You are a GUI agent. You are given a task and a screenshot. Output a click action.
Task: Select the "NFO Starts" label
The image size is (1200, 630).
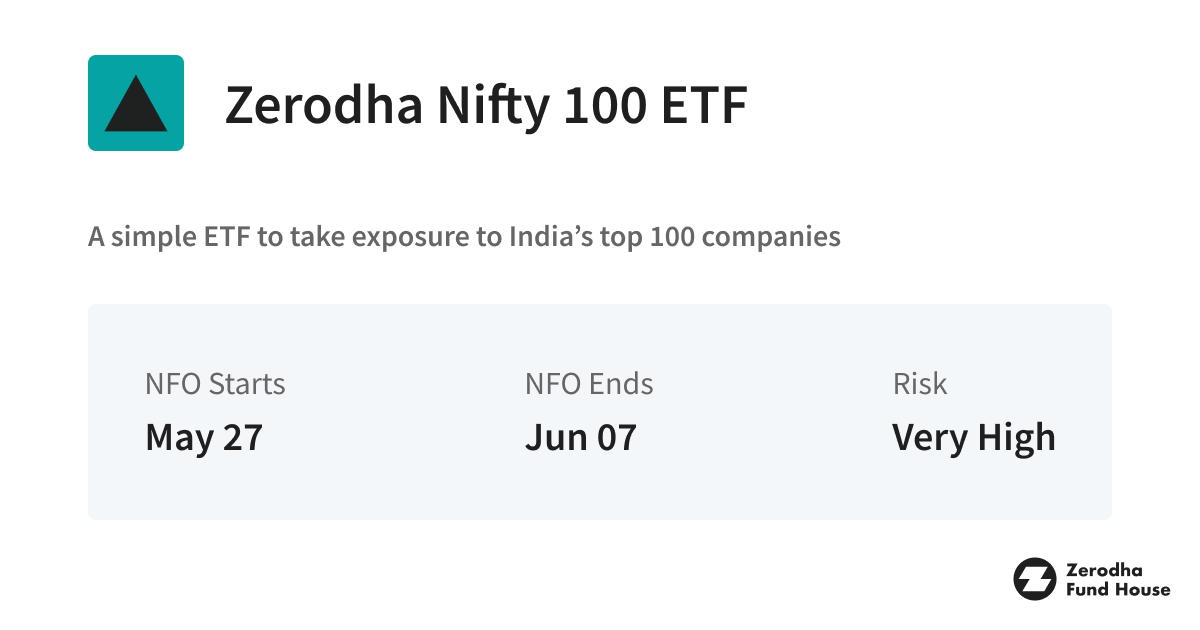tap(215, 384)
